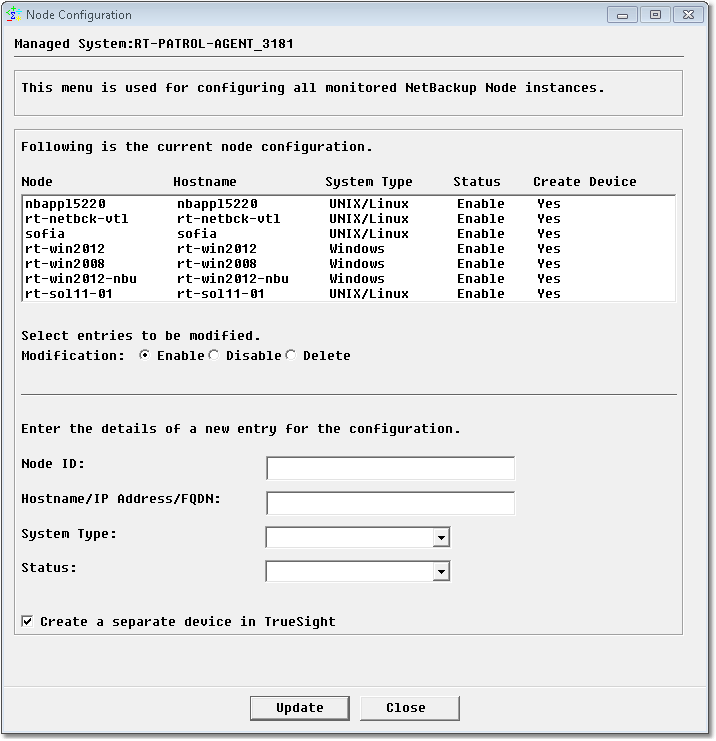Select the Enable modification radio button
Screen dimensions: 716x741
pyautogui.click(x=145, y=356)
